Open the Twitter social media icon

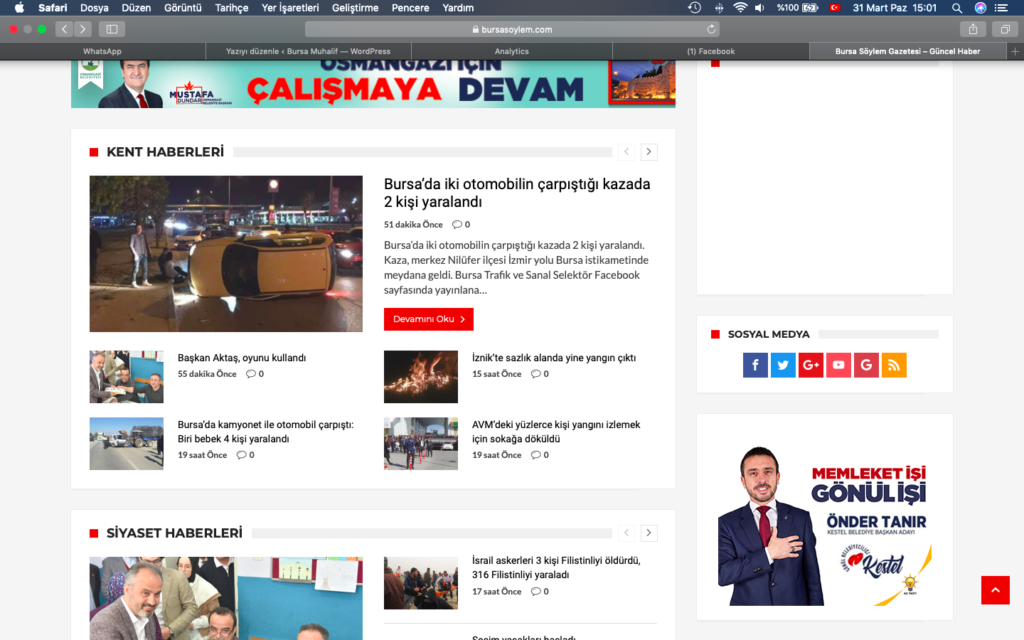click(x=783, y=366)
